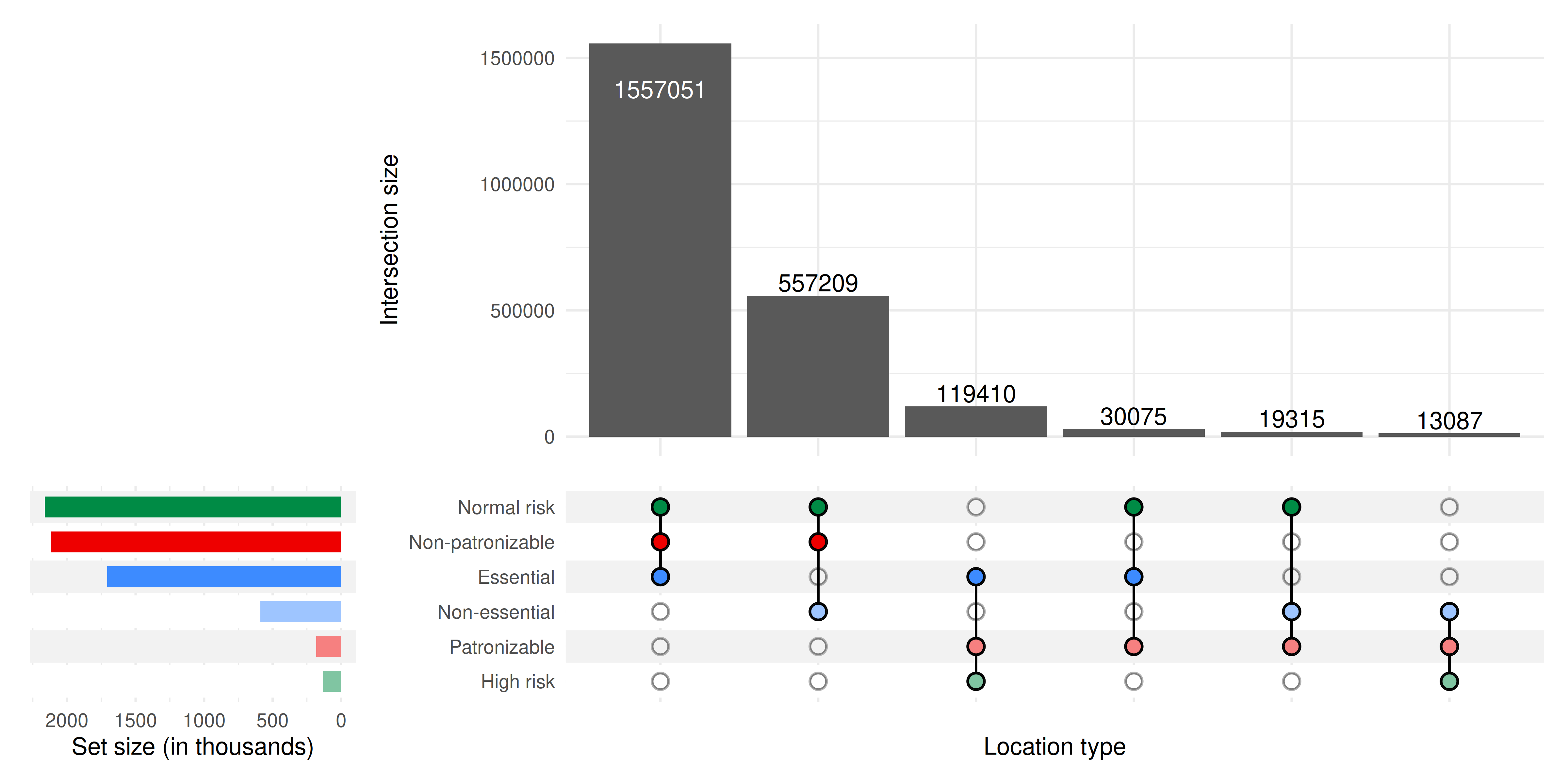Screen dimensions: 1568x784
Task: Click the pink Patronizable dot in the 119410 column
Action: pos(975,646)
